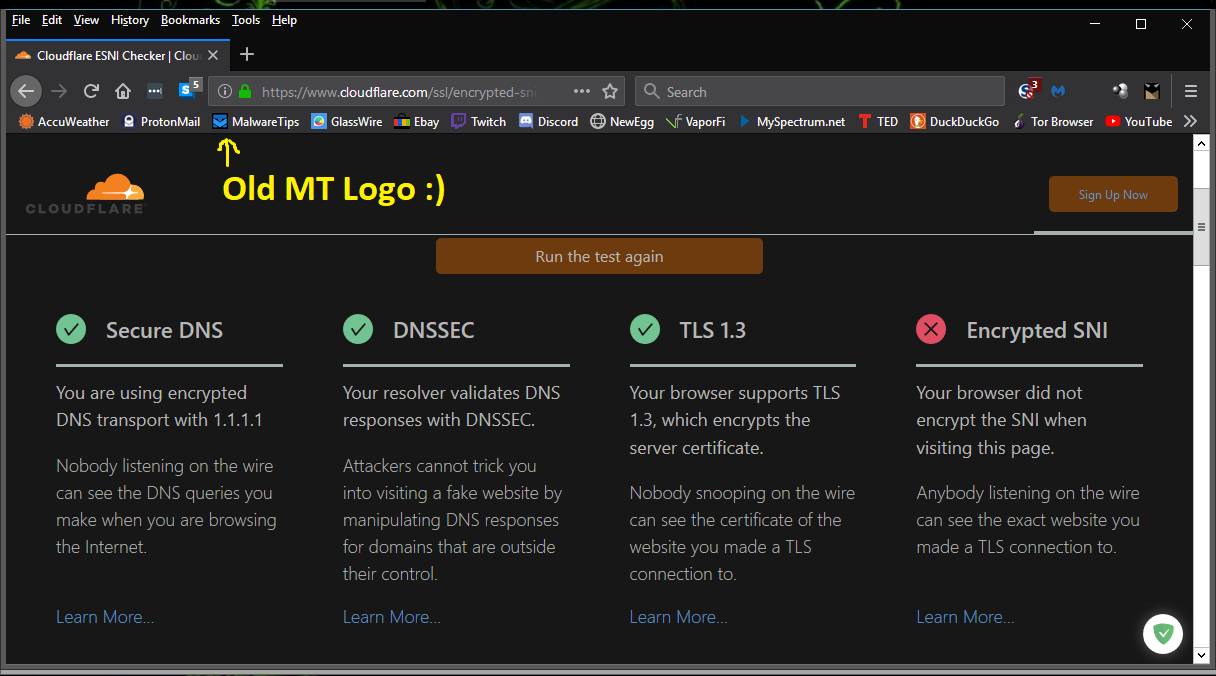Viewport: 1216px width, 676px height.
Task: Go back with the Back arrow
Action: click(x=26, y=91)
